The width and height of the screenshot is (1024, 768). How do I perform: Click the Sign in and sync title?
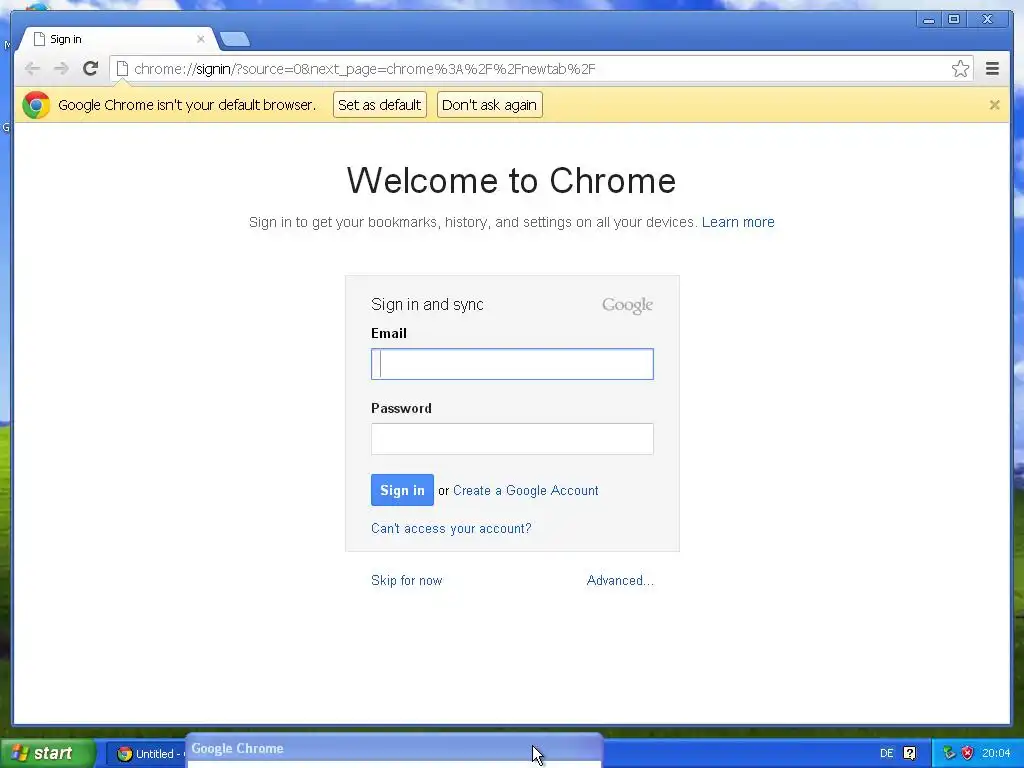pyautogui.click(x=427, y=304)
